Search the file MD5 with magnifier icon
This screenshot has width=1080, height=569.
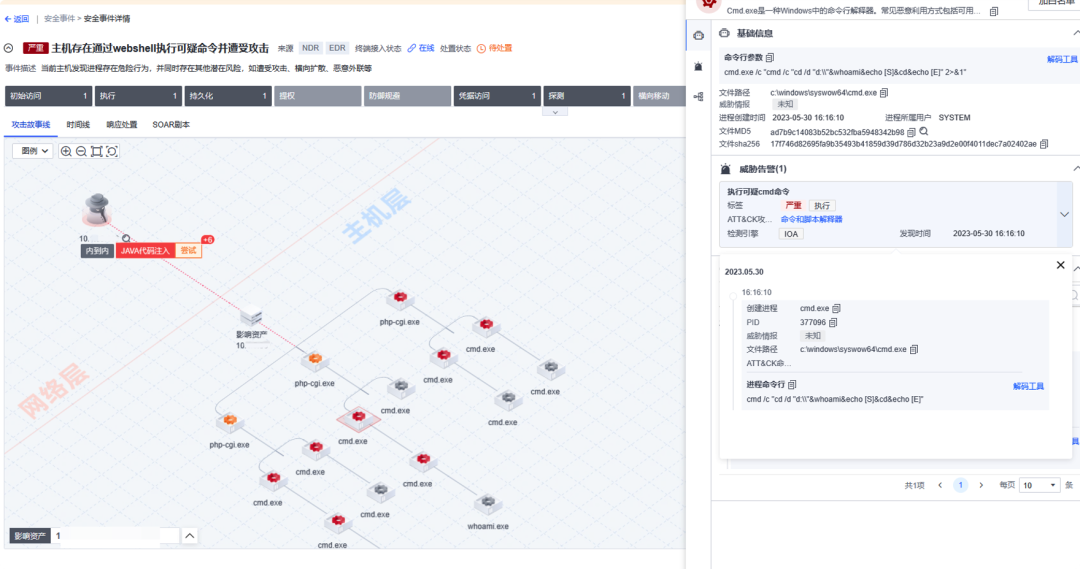(x=924, y=132)
